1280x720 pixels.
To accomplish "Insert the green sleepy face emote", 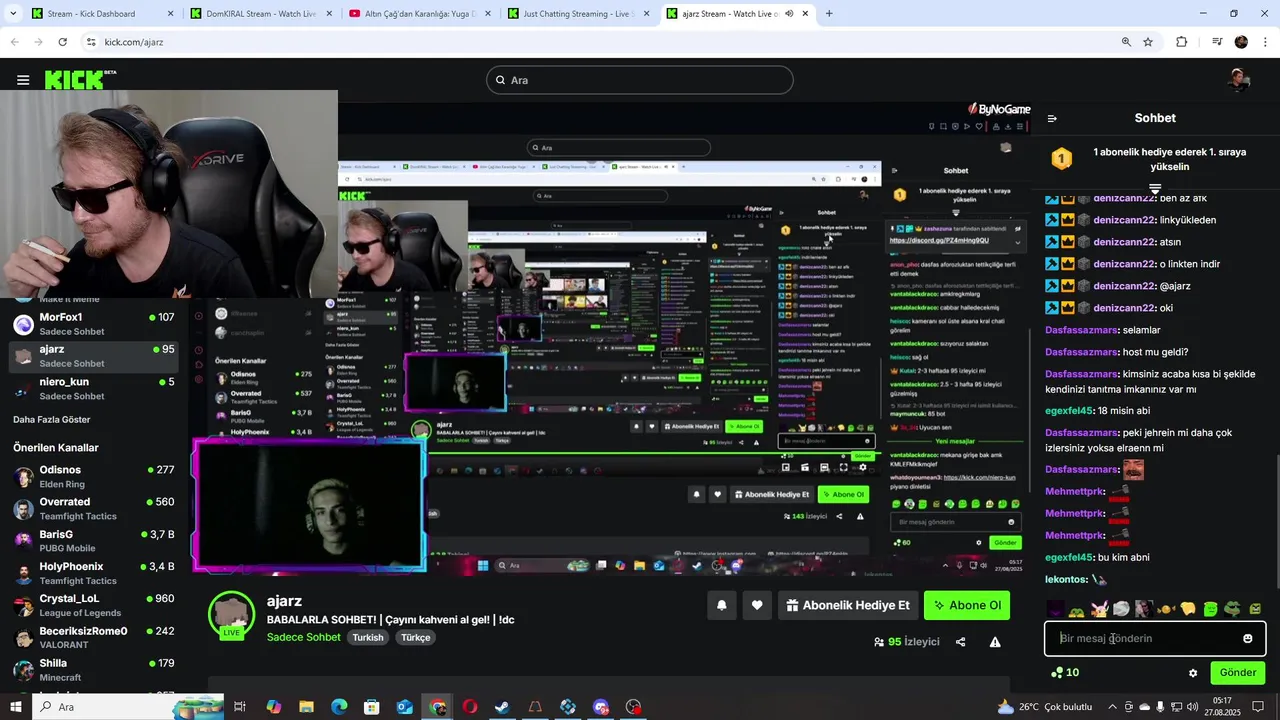I will (x=1210, y=609).
